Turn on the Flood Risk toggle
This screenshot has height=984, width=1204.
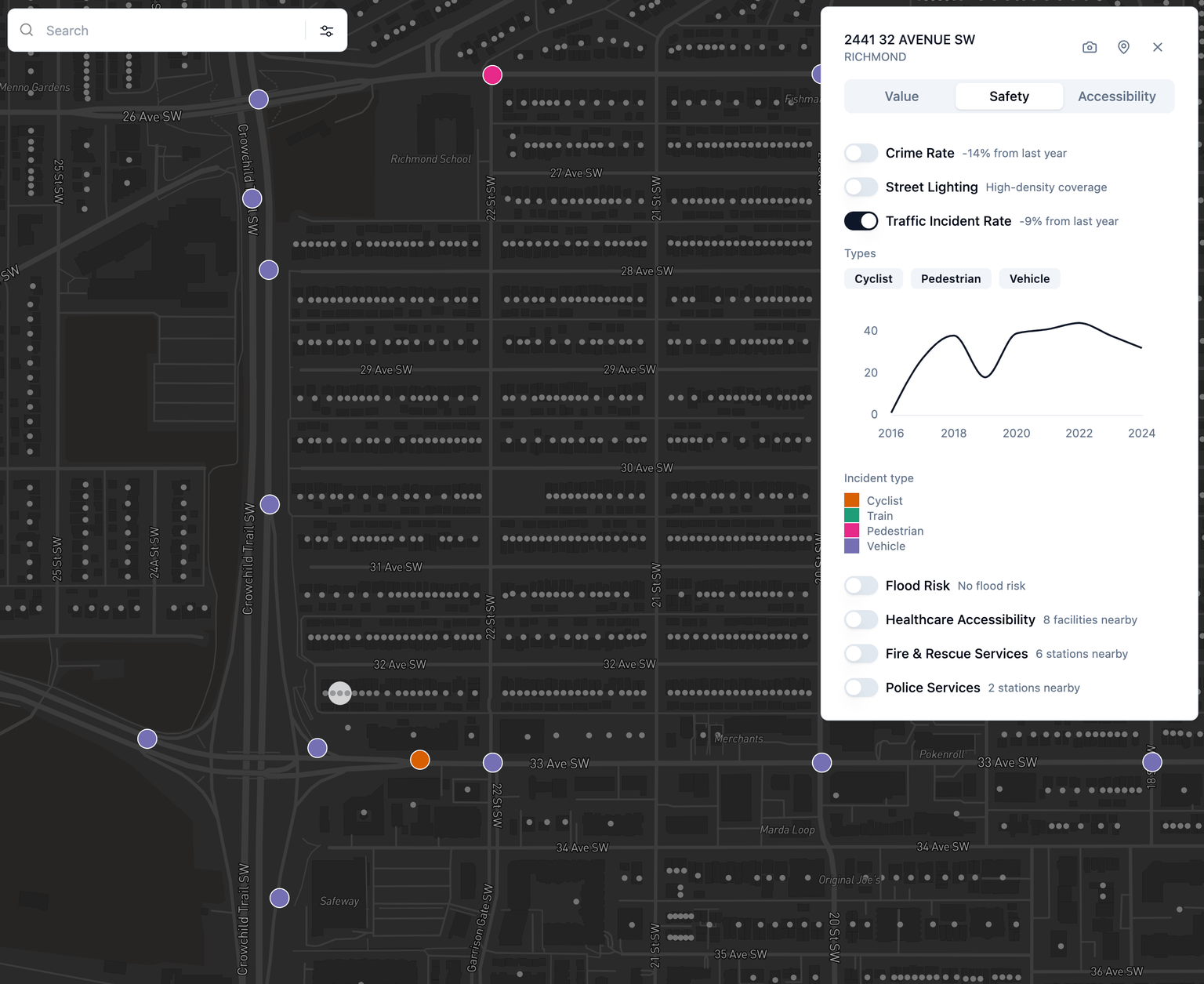861,585
